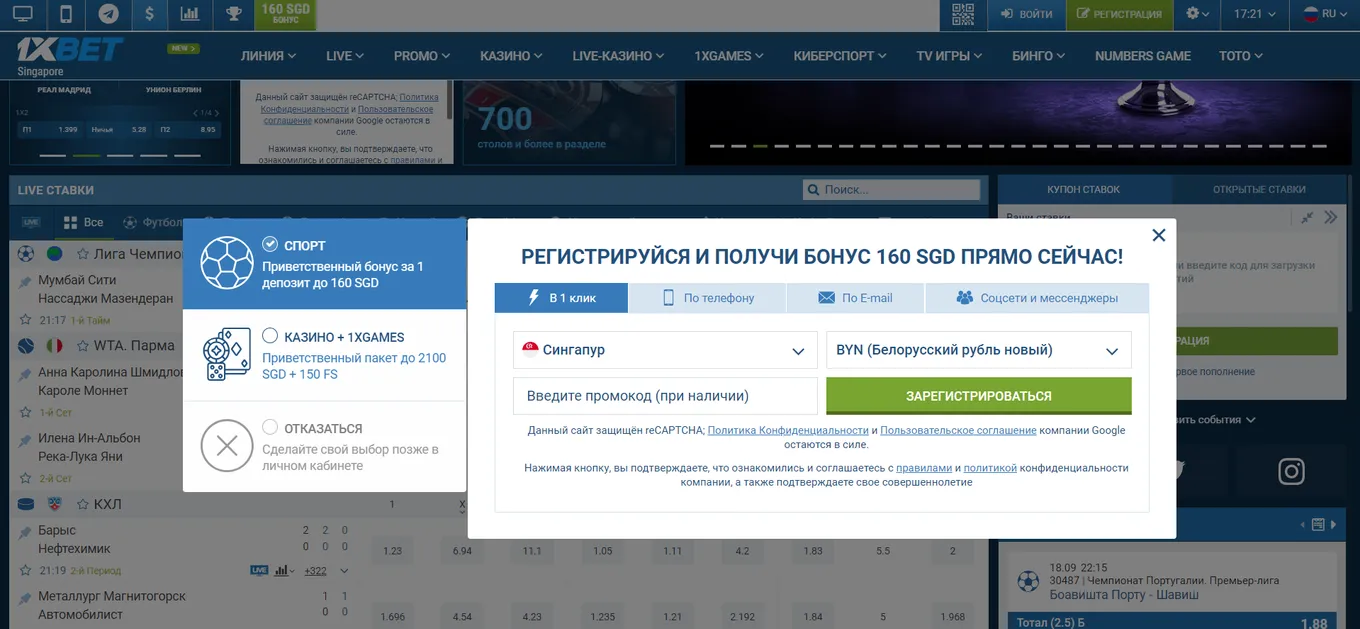Open the LIVE-КАЗИНО menu
This screenshot has height=629, width=1360.
(x=618, y=56)
